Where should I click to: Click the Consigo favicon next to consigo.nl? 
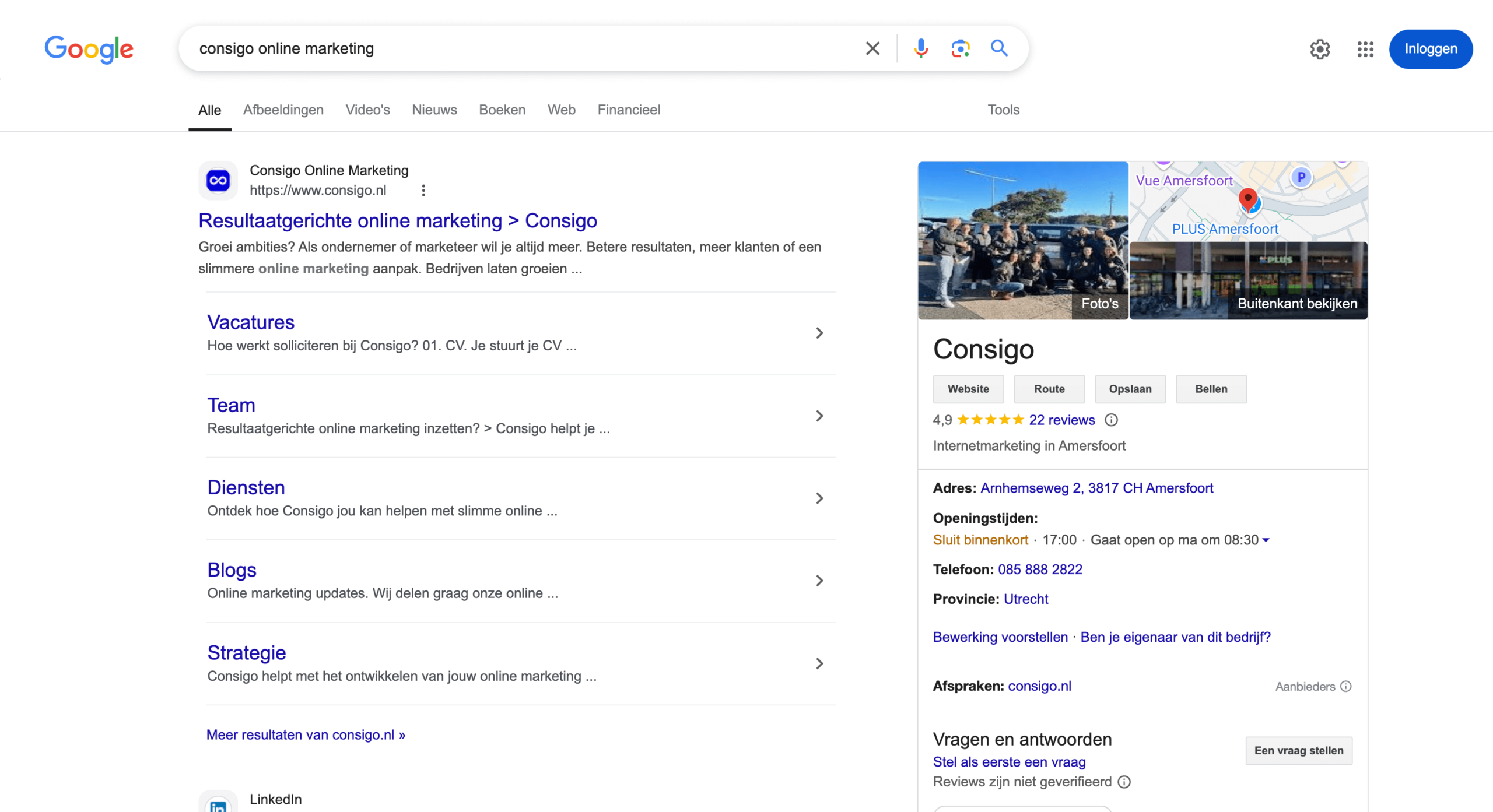[x=218, y=180]
